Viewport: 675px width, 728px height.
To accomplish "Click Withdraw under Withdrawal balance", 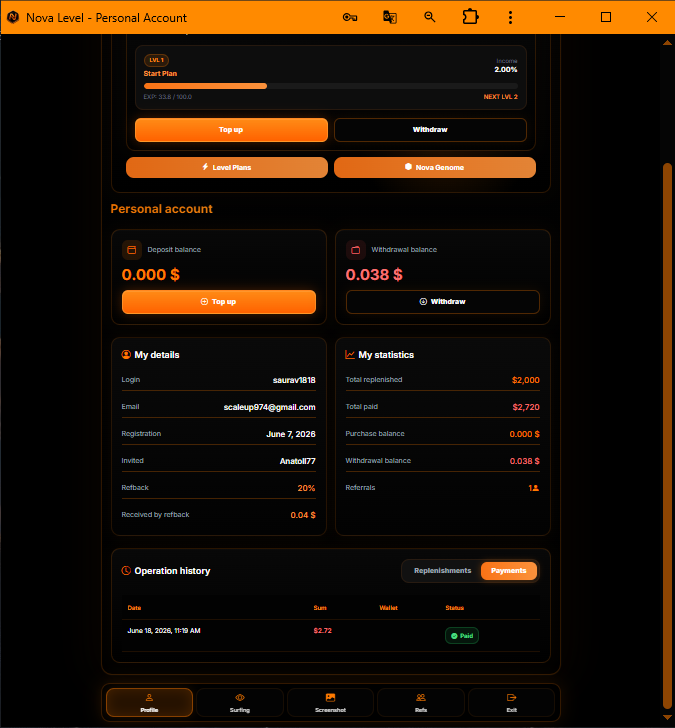I will (x=443, y=302).
